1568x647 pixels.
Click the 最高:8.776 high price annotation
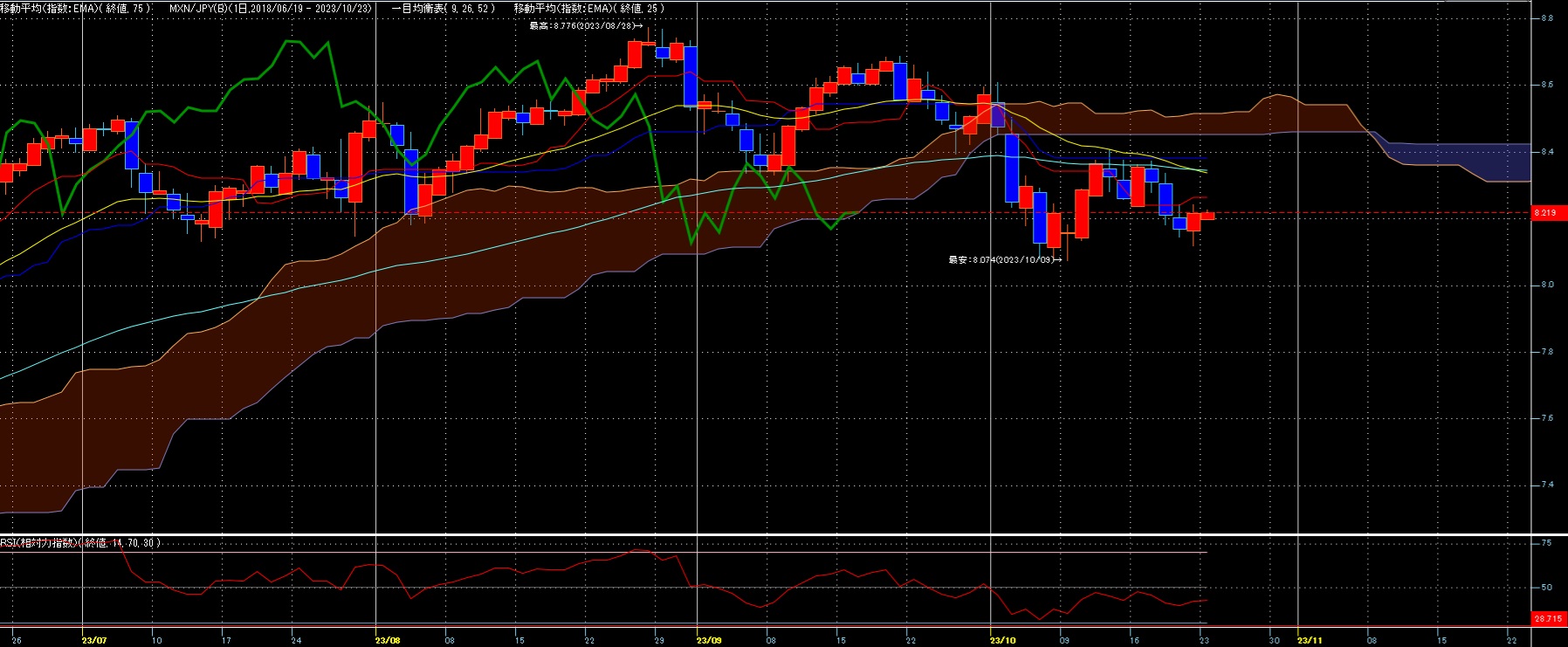pos(586,25)
